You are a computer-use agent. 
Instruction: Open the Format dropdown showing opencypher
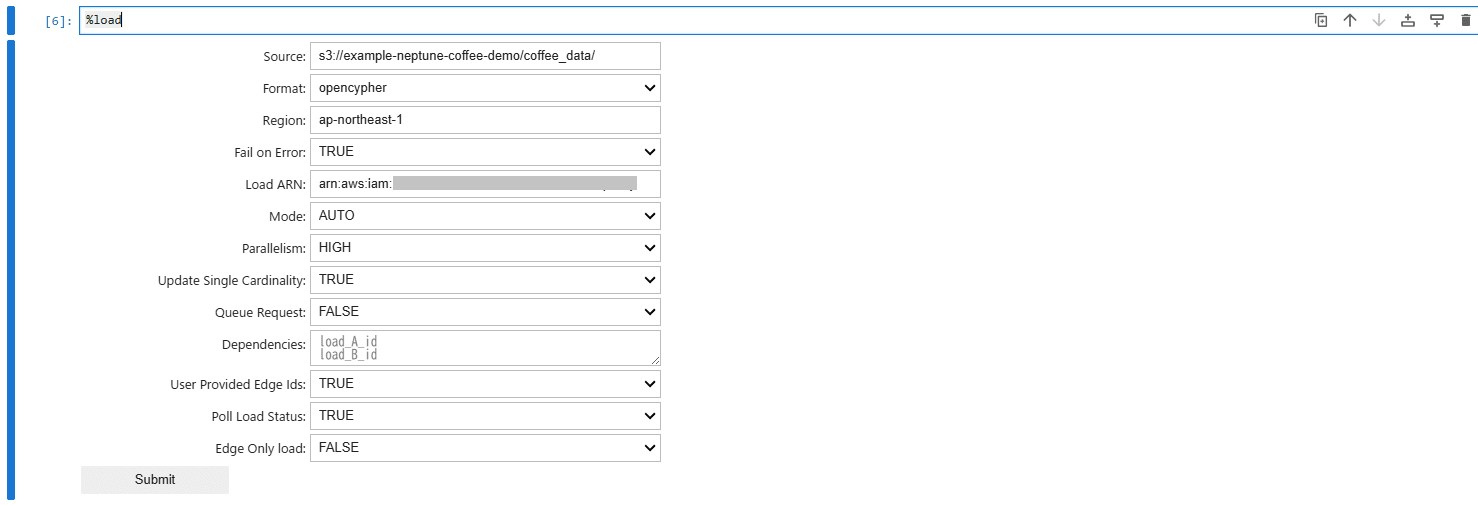485,88
